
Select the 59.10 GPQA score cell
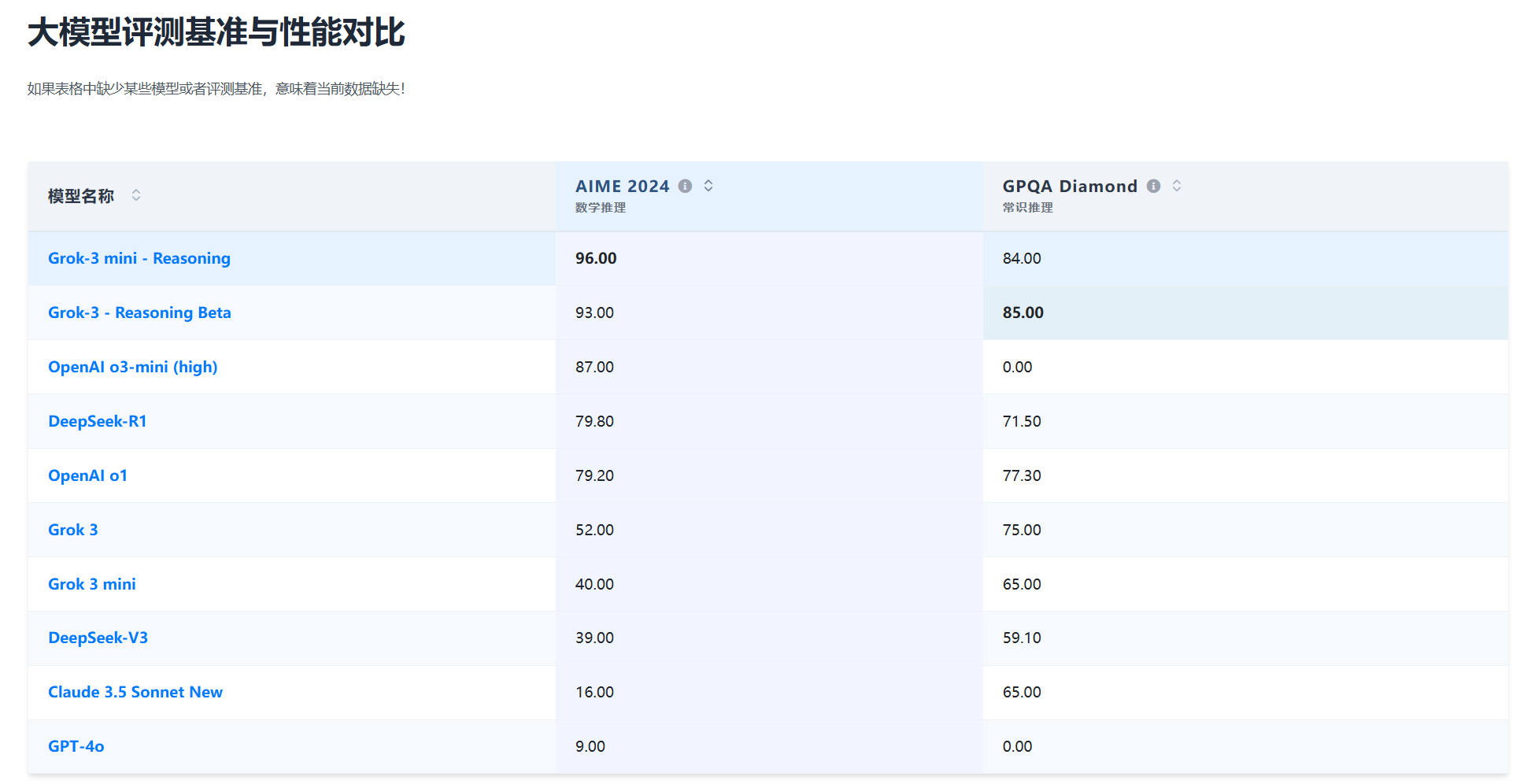pyautogui.click(x=1245, y=638)
